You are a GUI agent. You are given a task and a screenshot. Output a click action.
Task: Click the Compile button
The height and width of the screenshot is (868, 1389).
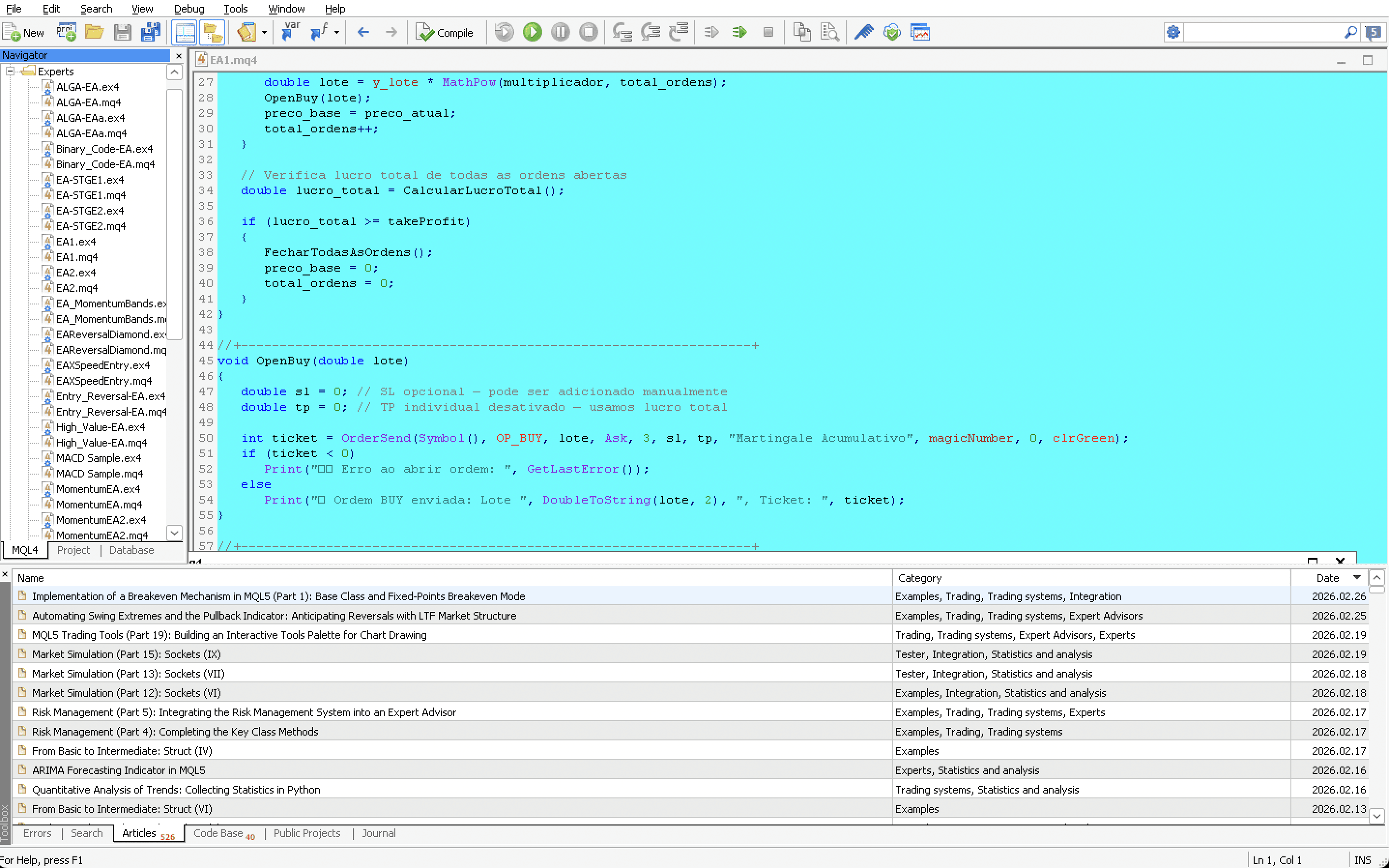pyautogui.click(x=445, y=33)
